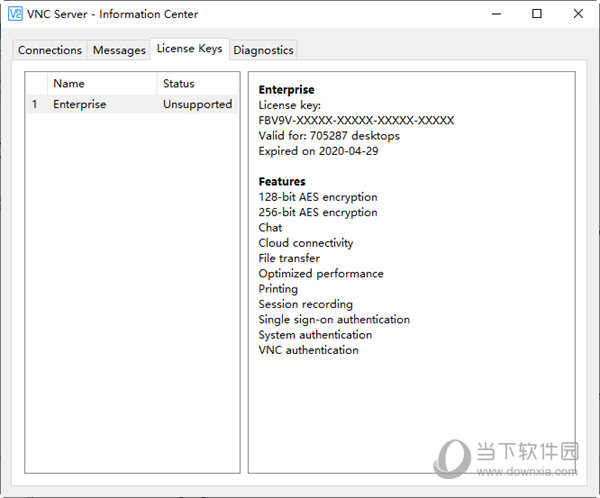Switch to the Connections tab
The height and width of the screenshot is (498, 600).
50,50
